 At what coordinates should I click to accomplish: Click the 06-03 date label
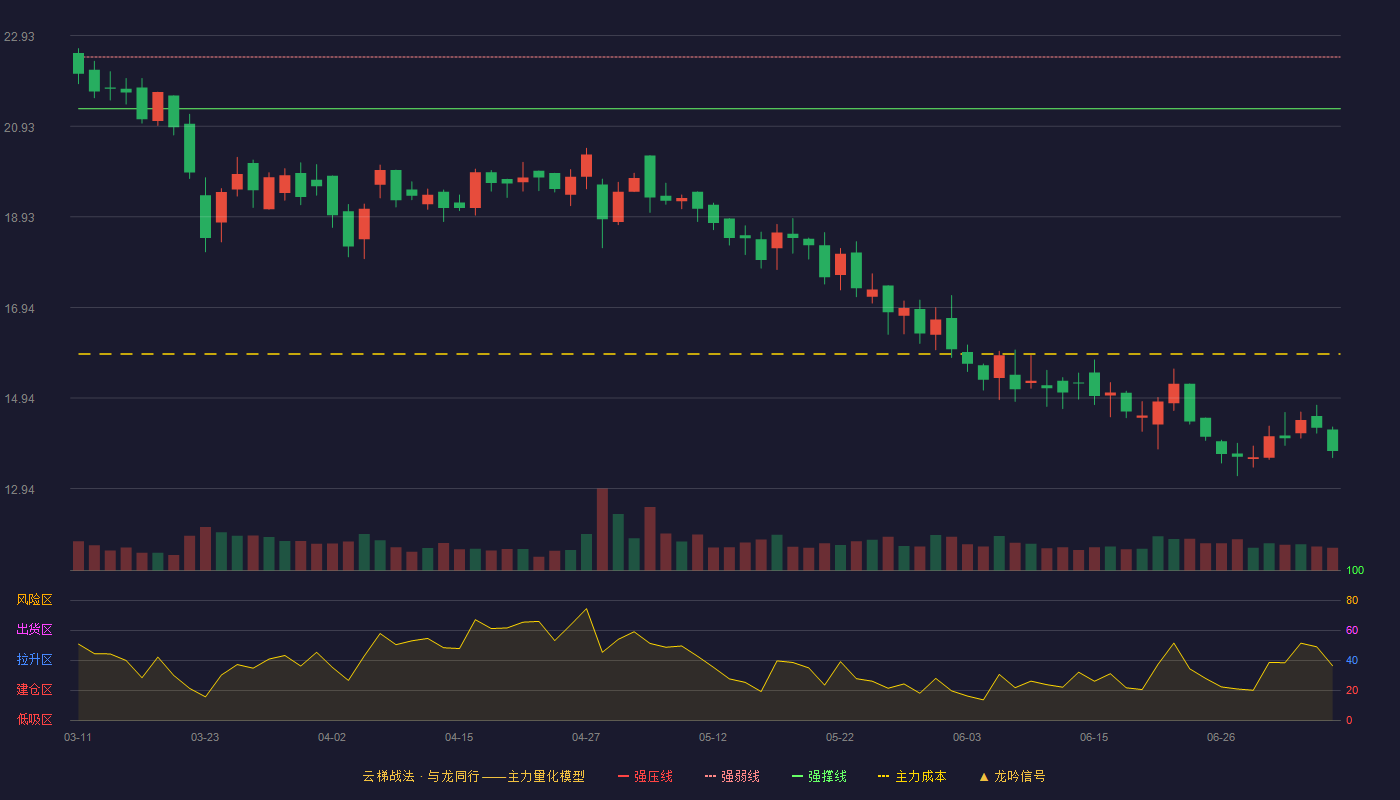[967, 737]
